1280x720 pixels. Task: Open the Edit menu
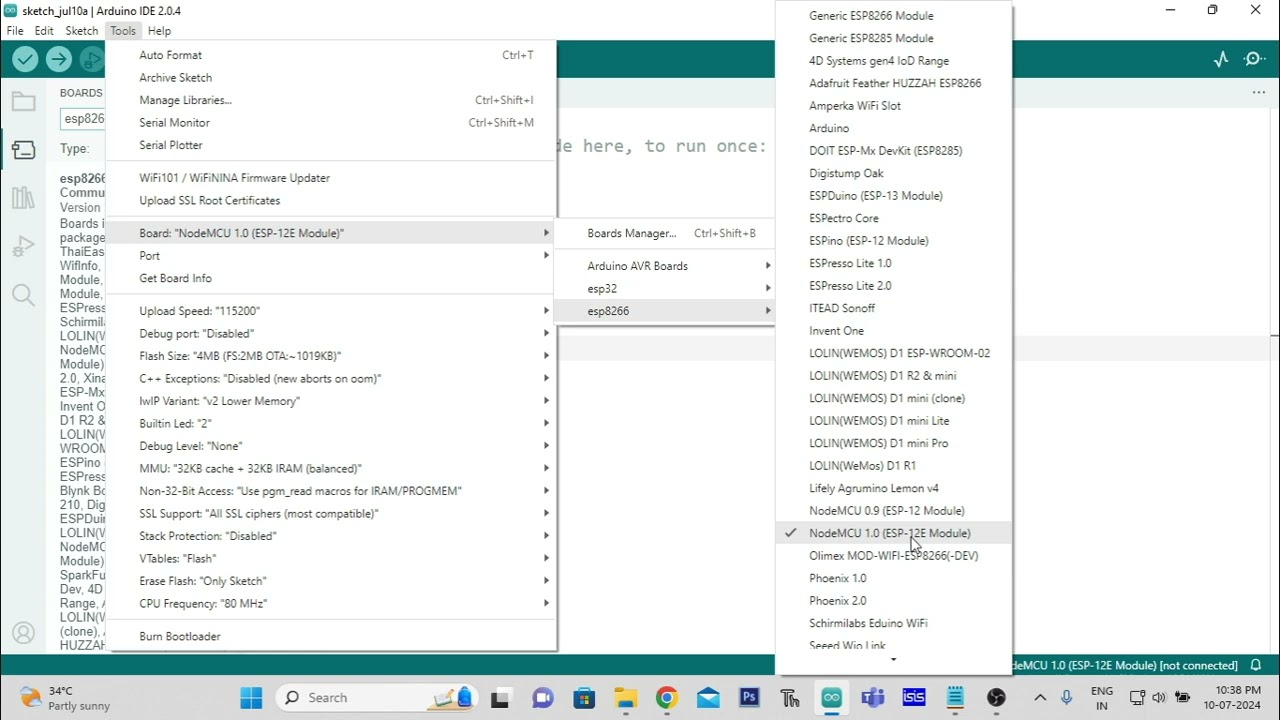pyautogui.click(x=44, y=31)
